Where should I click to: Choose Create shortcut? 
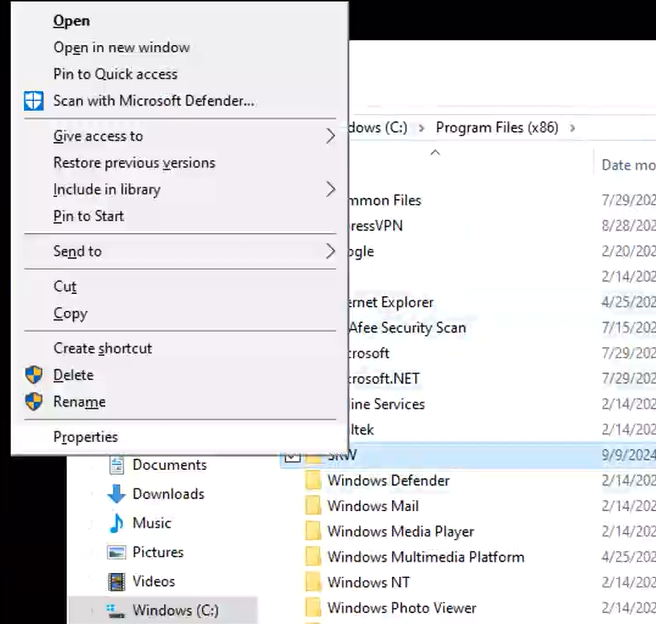102,348
